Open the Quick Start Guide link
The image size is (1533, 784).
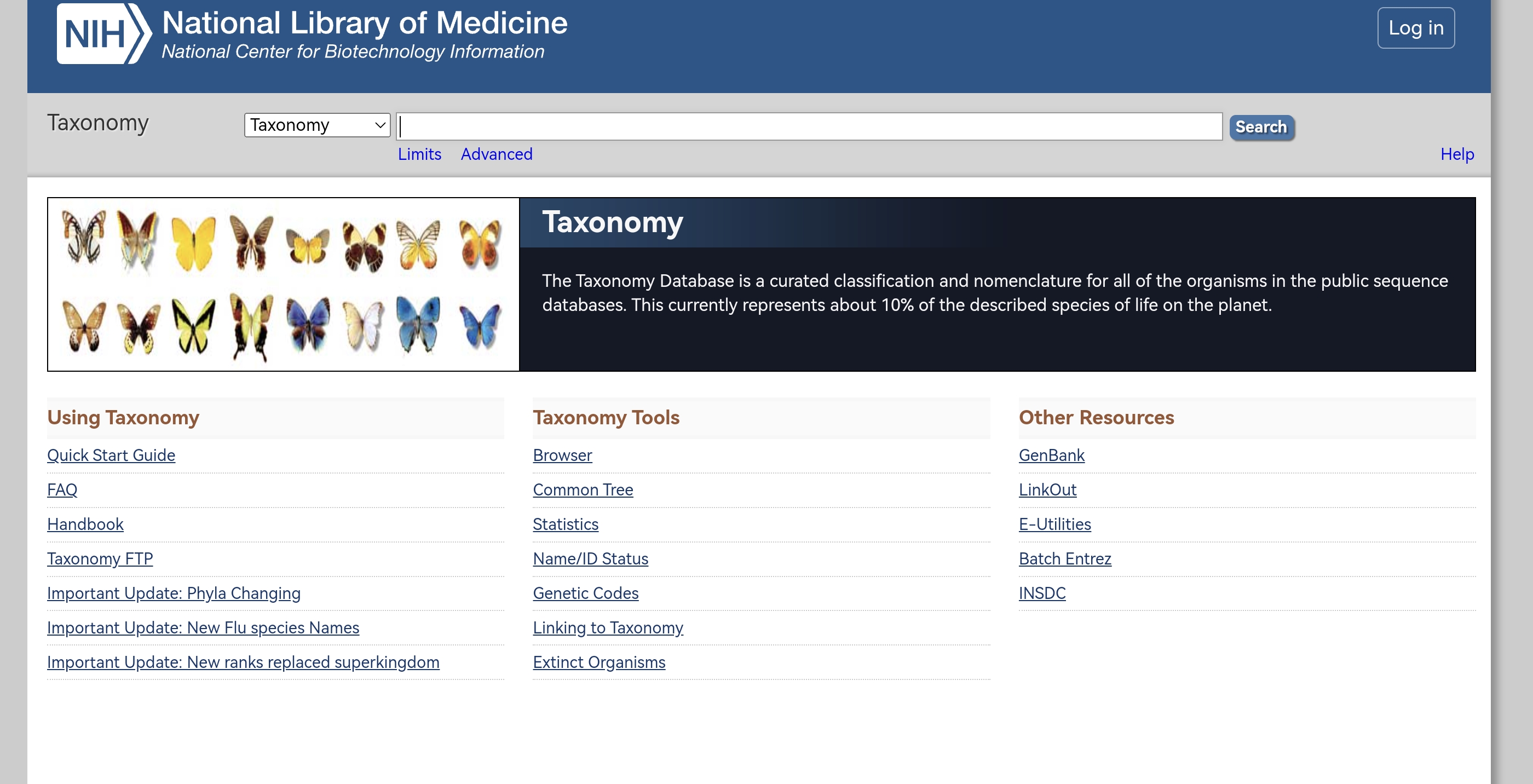coord(111,456)
